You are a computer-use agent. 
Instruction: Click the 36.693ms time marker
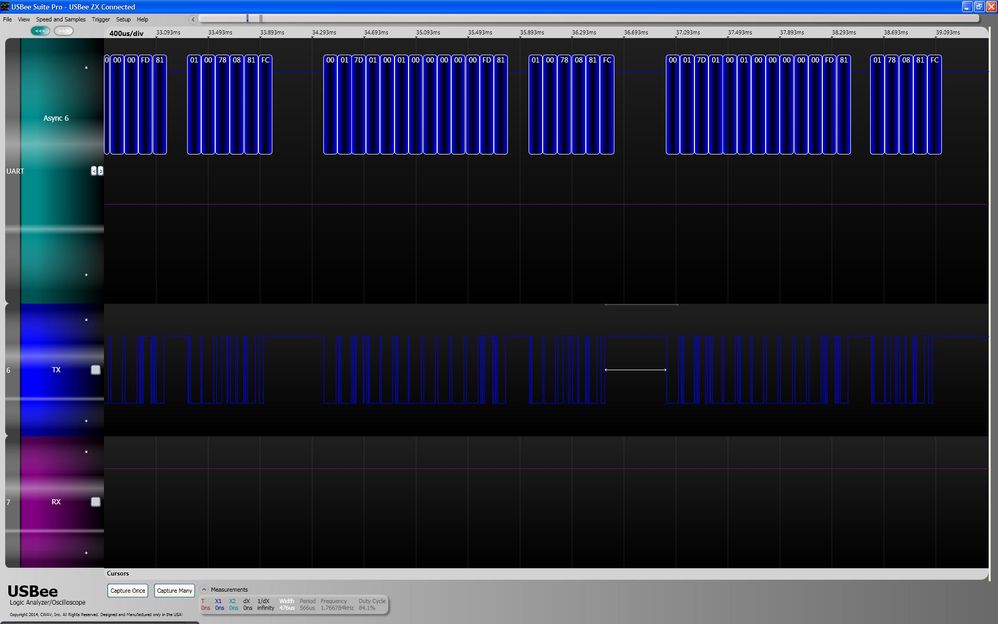[636, 32]
